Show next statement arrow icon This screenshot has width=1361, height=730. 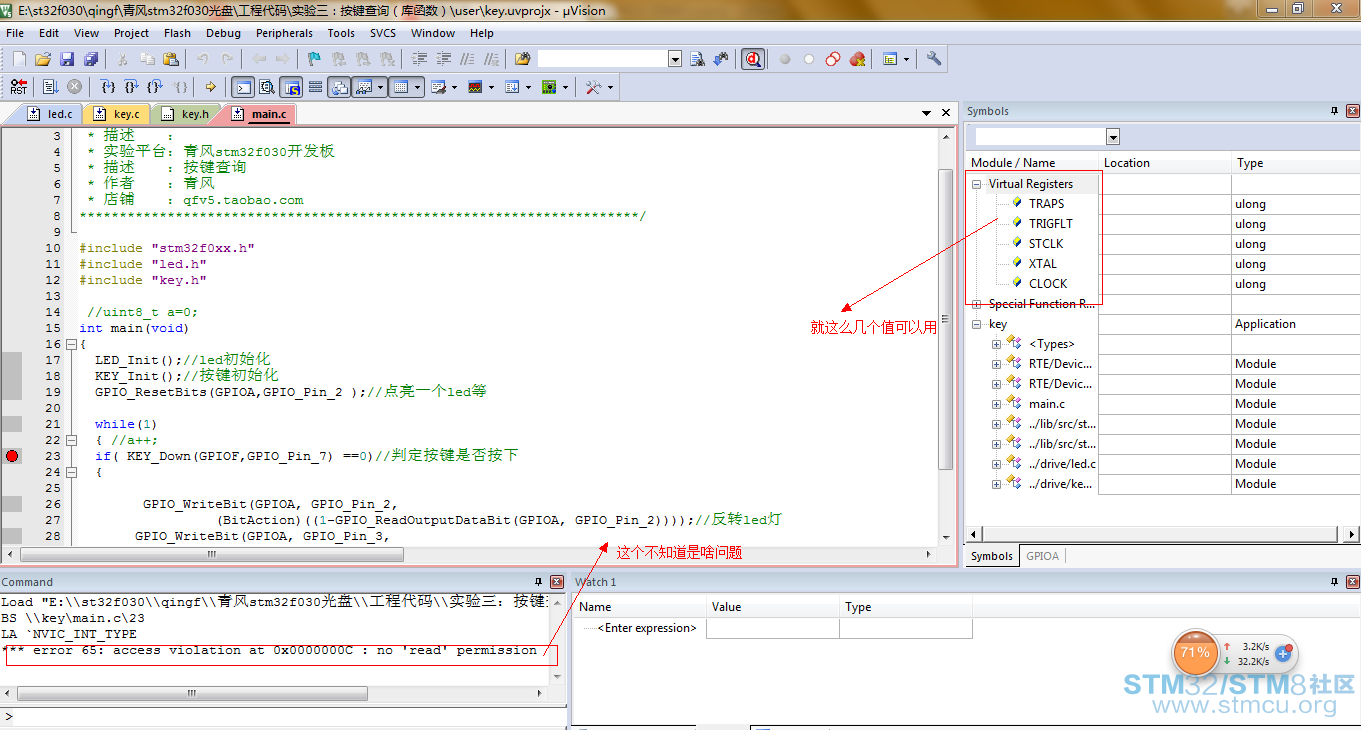click(210, 87)
